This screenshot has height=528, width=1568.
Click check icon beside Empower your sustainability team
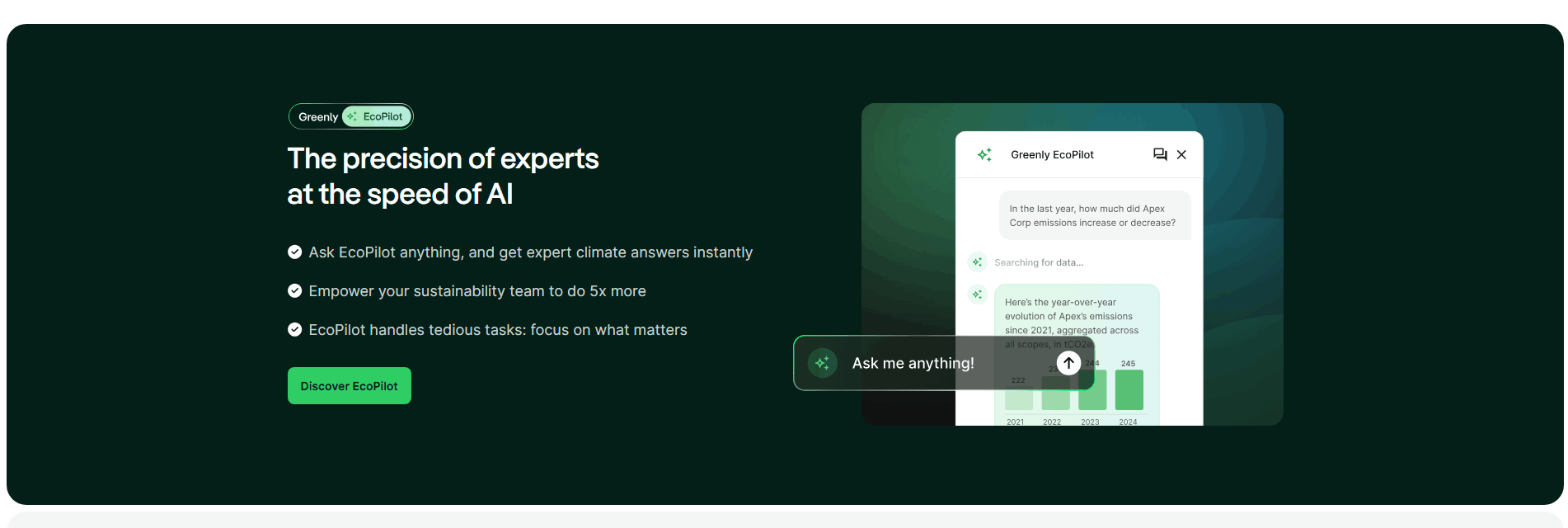pyautogui.click(x=294, y=290)
